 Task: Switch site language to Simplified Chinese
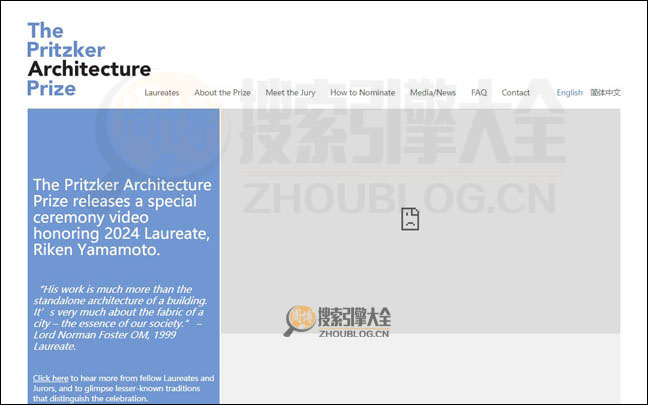pyautogui.click(x=605, y=93)
